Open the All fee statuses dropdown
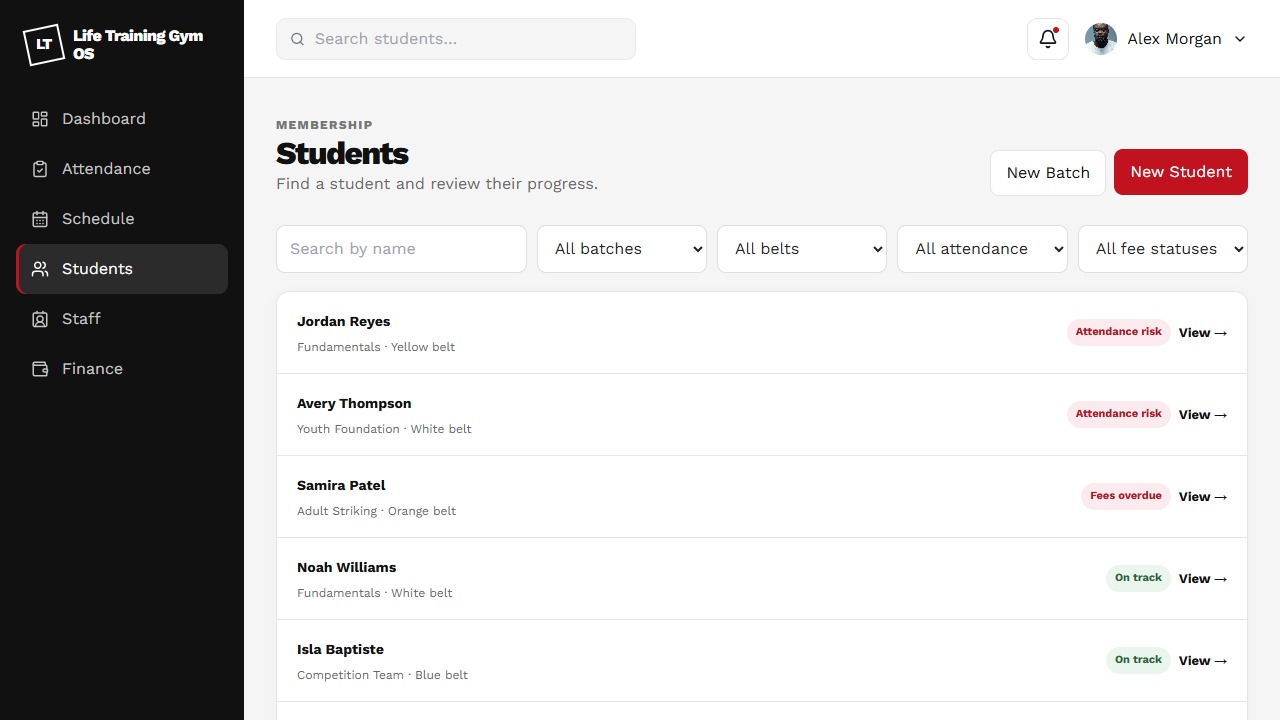This screenshot has height=720, width=1280. 1163,249
